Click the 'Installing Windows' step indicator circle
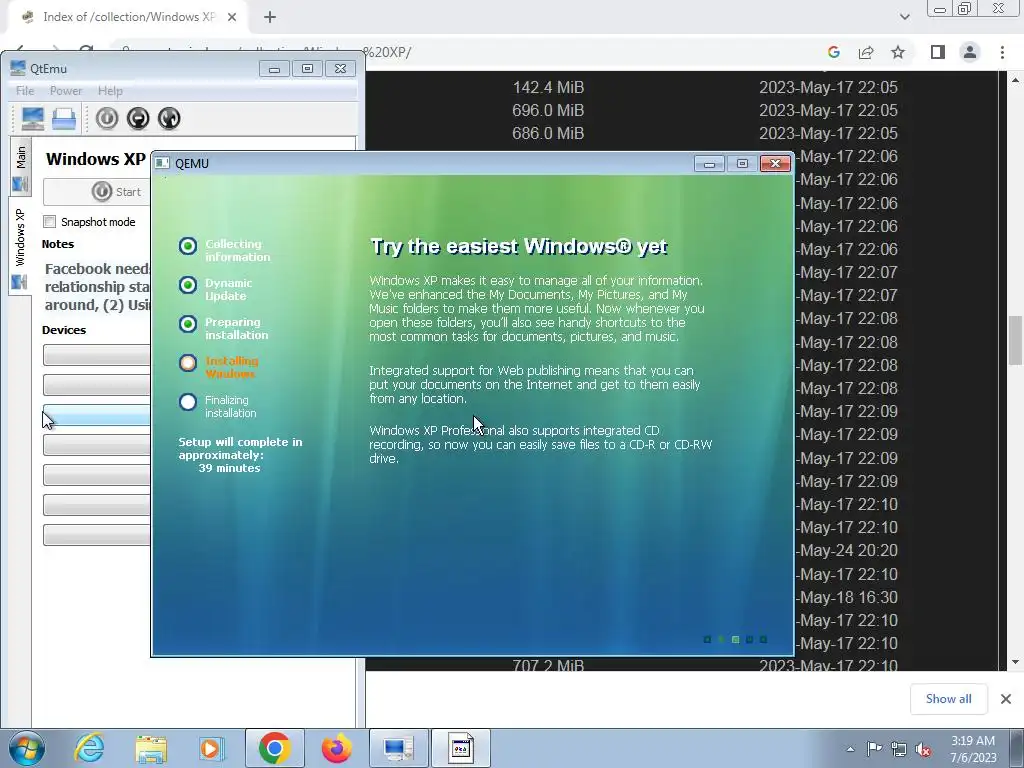Screen dimensions: 1024x768 [x=187, y=363]
